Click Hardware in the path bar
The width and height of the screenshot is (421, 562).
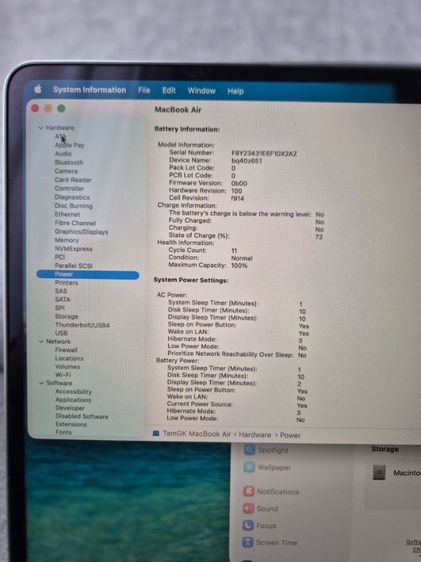point(255,435)
